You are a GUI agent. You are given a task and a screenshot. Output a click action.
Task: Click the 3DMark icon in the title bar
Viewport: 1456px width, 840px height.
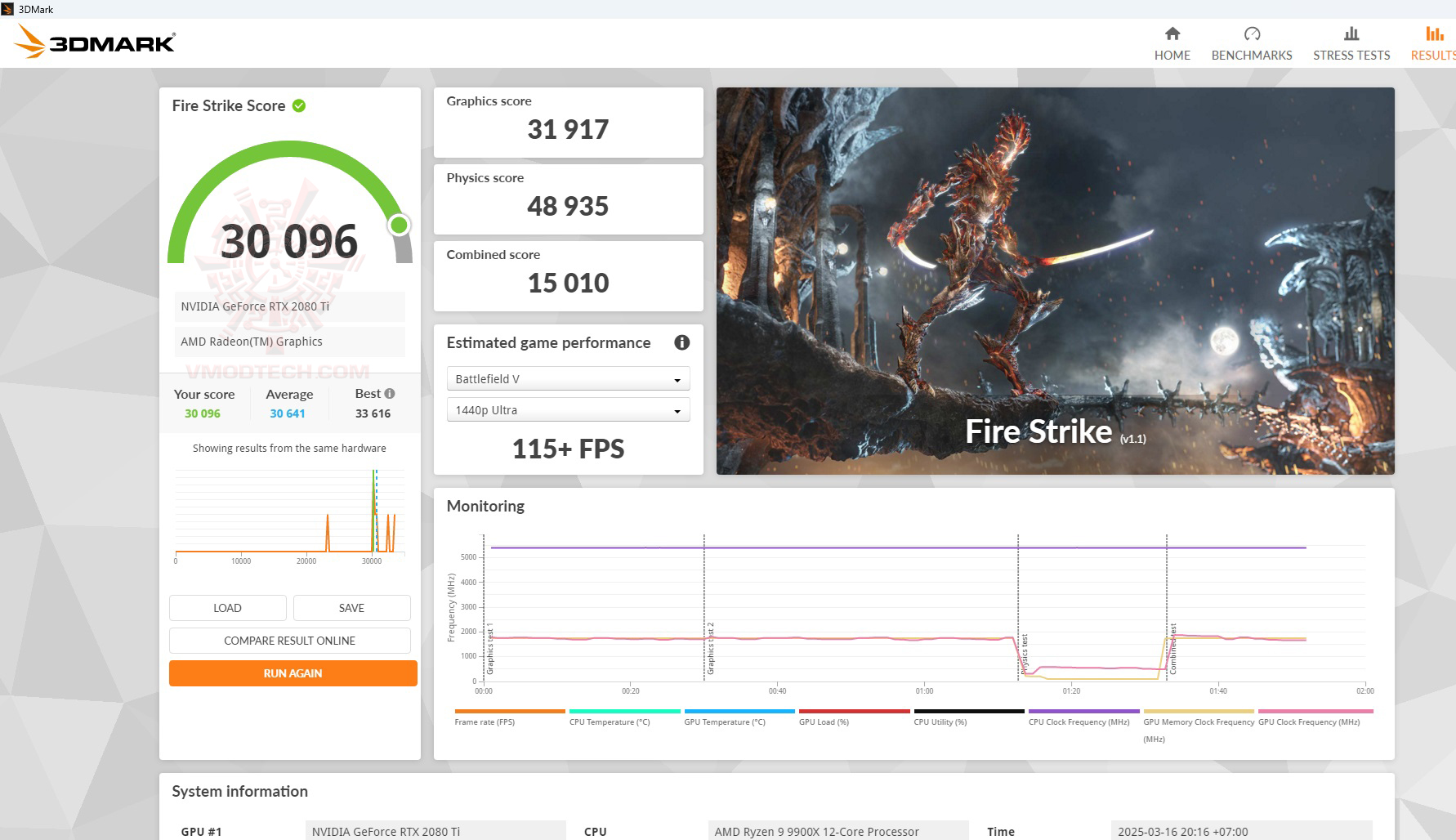pyautogui.click(x=8, y=9)
